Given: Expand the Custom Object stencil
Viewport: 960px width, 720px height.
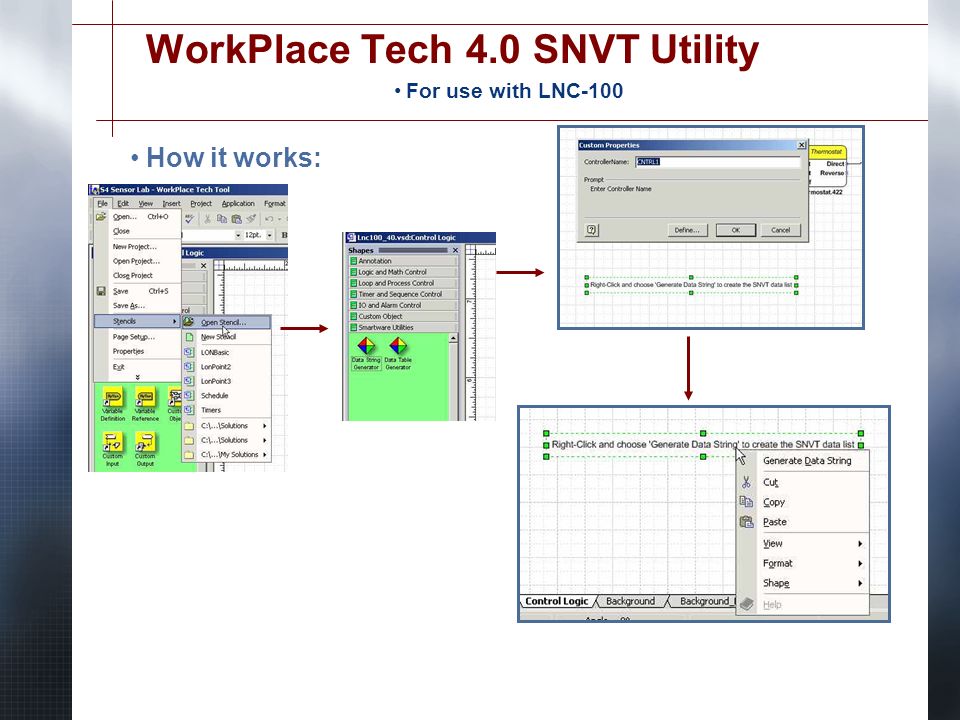Looking at the screenshot, I should click(x=403, y=317).
